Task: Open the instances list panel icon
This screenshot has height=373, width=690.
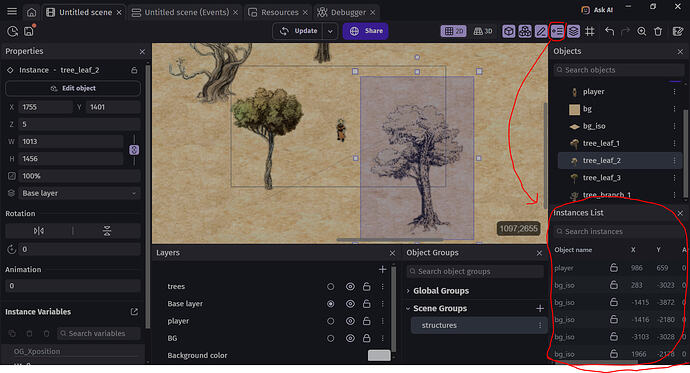Action: tap(557, 31)
